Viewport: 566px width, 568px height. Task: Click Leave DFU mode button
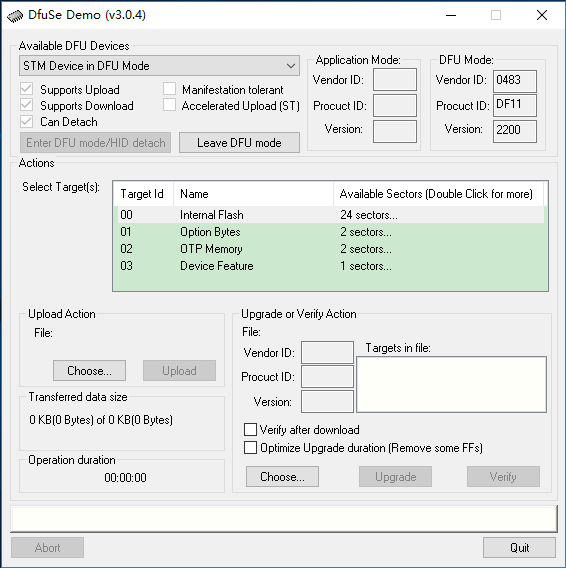click(x=239, y=142)
